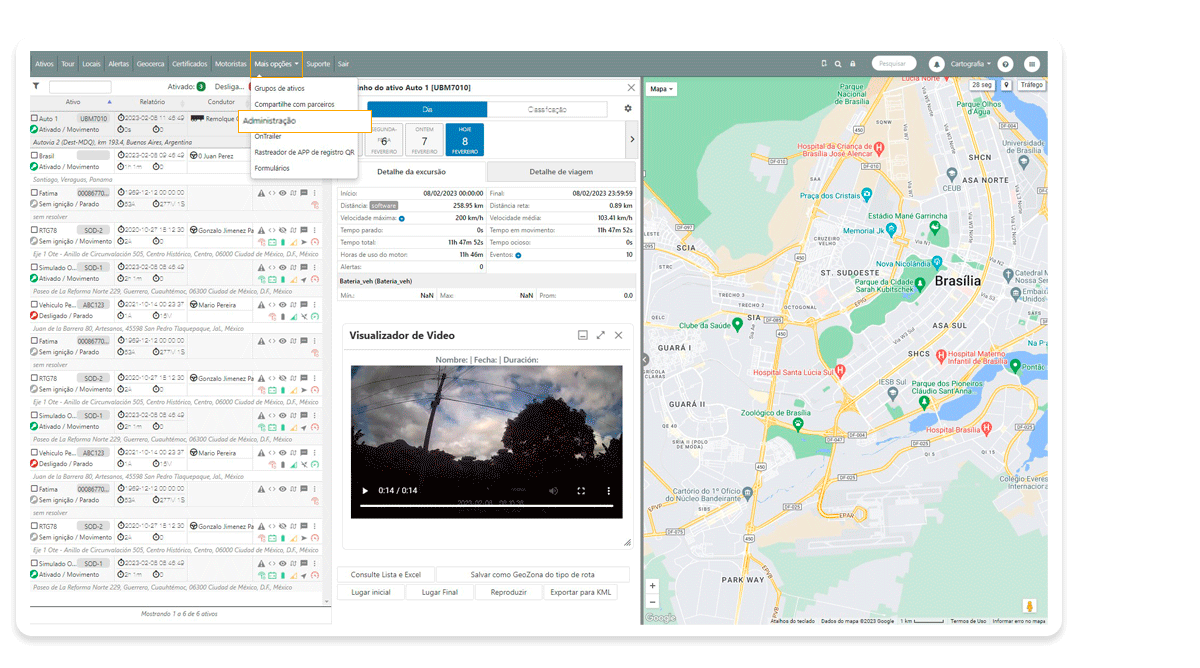Select the first Fatima asset checkbox
This screenshot has height=668, width=1200.
[35, 193]
